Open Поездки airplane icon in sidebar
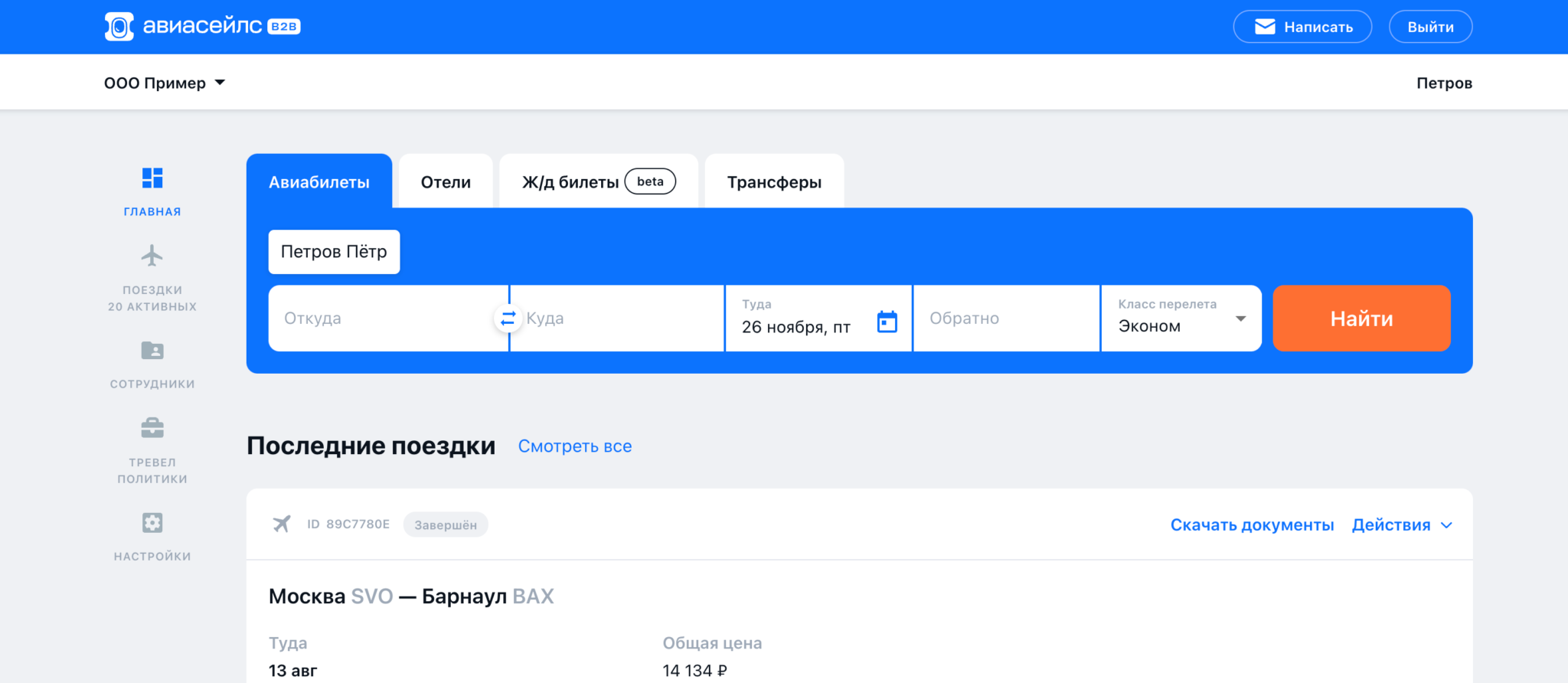 point(152,256)
